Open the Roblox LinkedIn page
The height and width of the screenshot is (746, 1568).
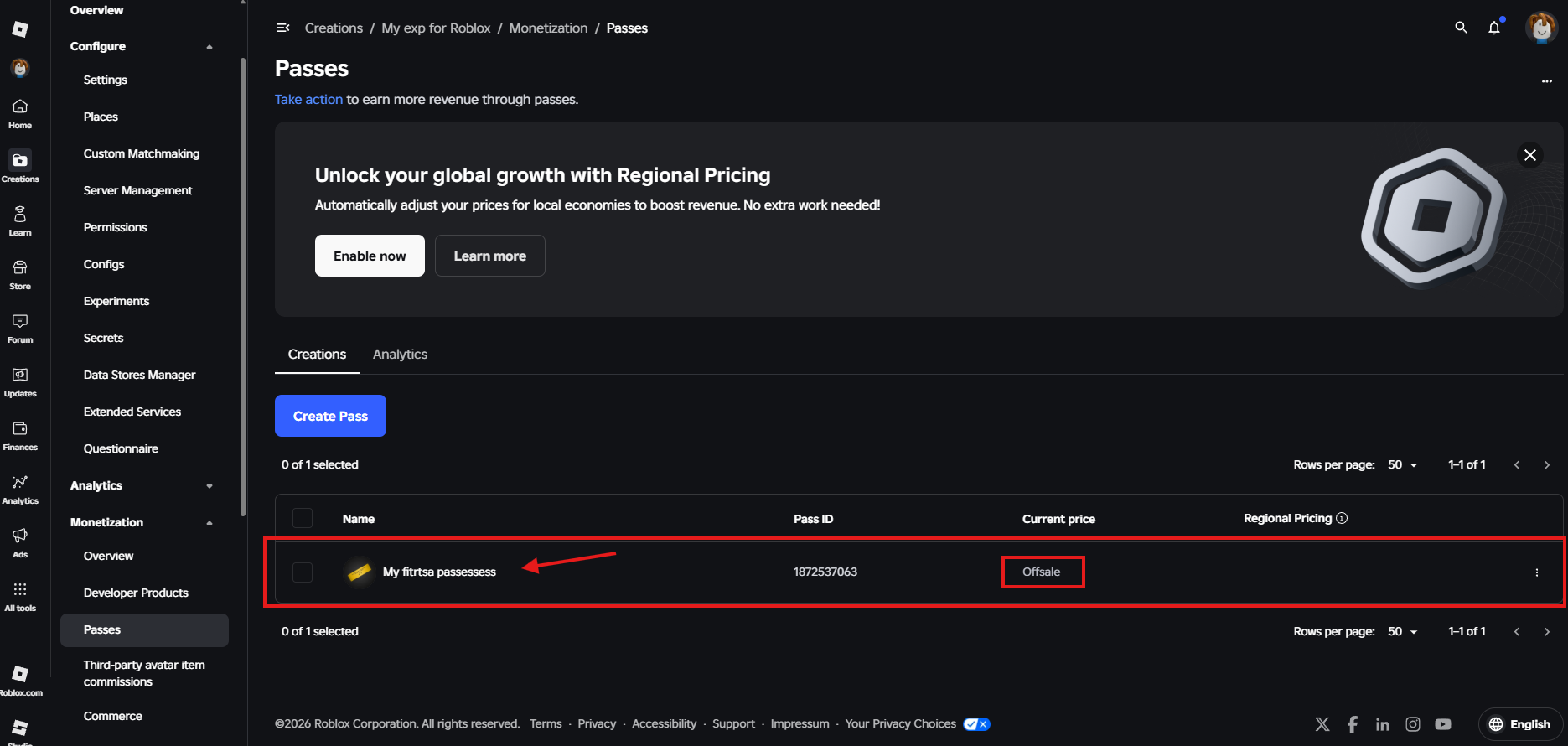point(1383,724)
